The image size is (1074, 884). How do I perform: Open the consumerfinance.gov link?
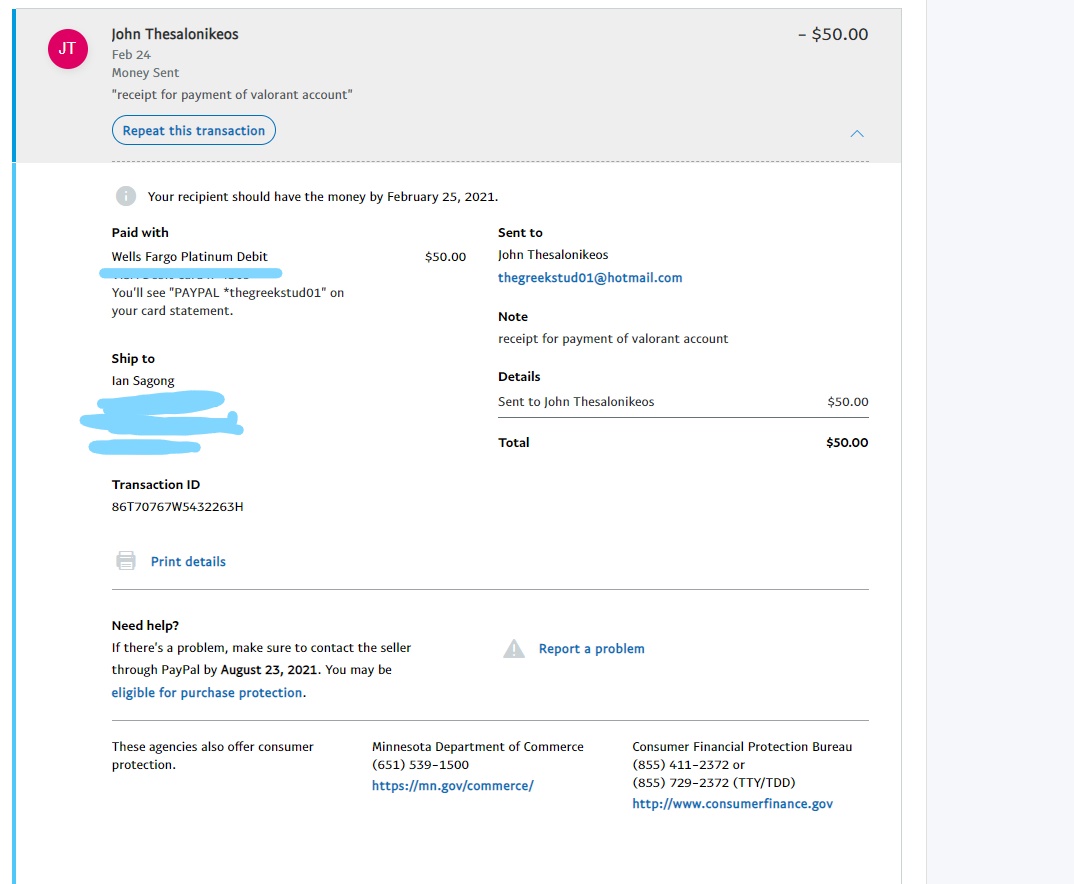pos(732,803)
